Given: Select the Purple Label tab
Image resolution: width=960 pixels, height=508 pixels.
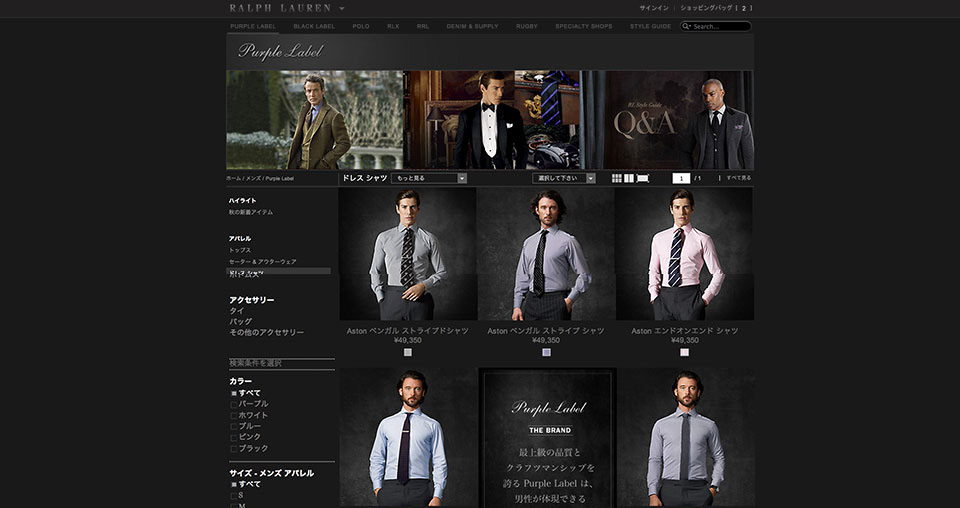Looking at the screenshot, I should (253, 26).
